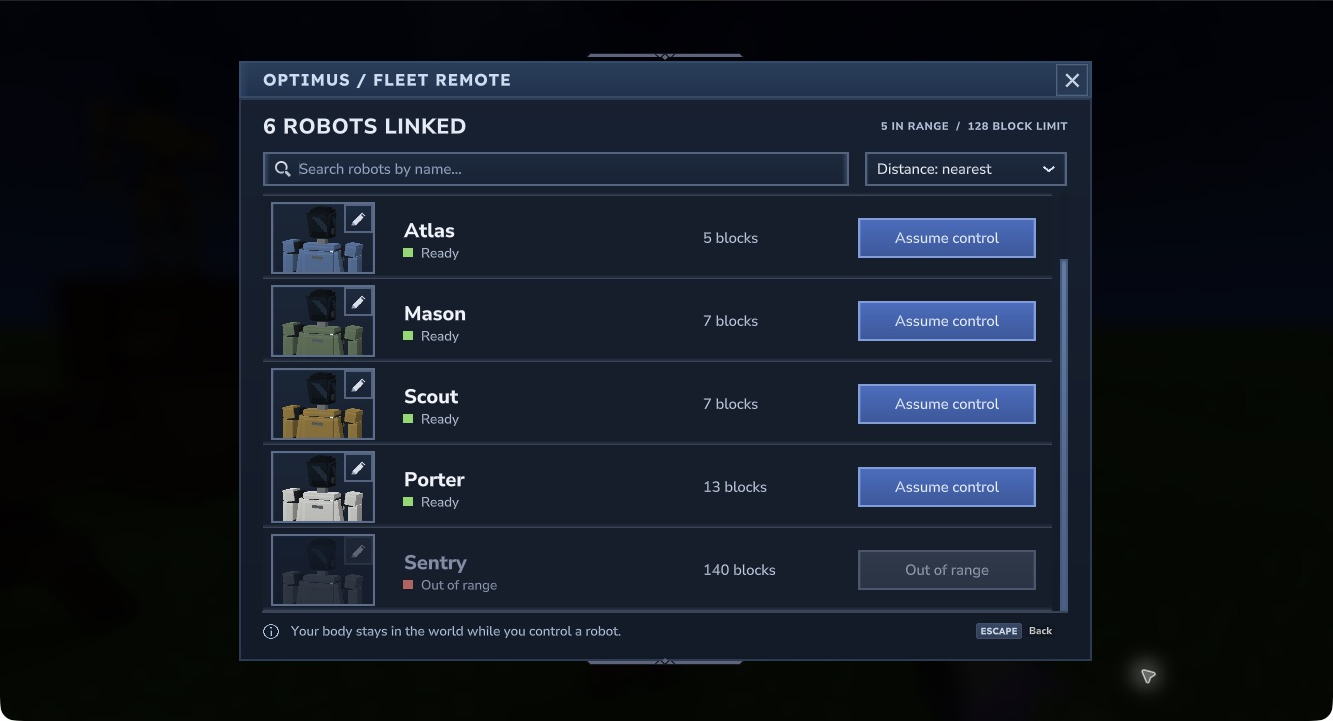Click the Porter robot name
The image size is (1333, 721).
(x=434, y=479)
